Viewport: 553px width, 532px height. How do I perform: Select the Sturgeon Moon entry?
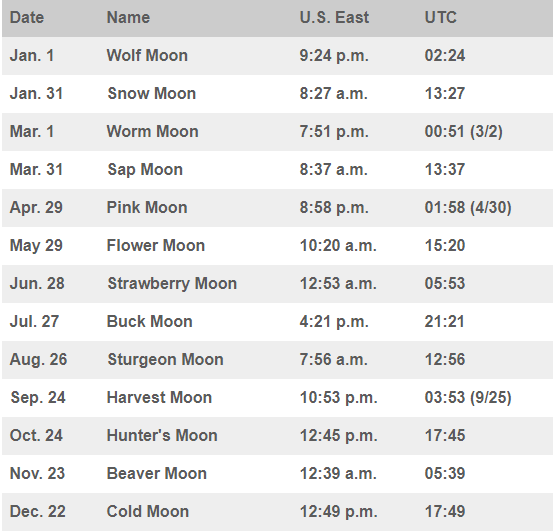pyautogui.click(x=165, y=360)
